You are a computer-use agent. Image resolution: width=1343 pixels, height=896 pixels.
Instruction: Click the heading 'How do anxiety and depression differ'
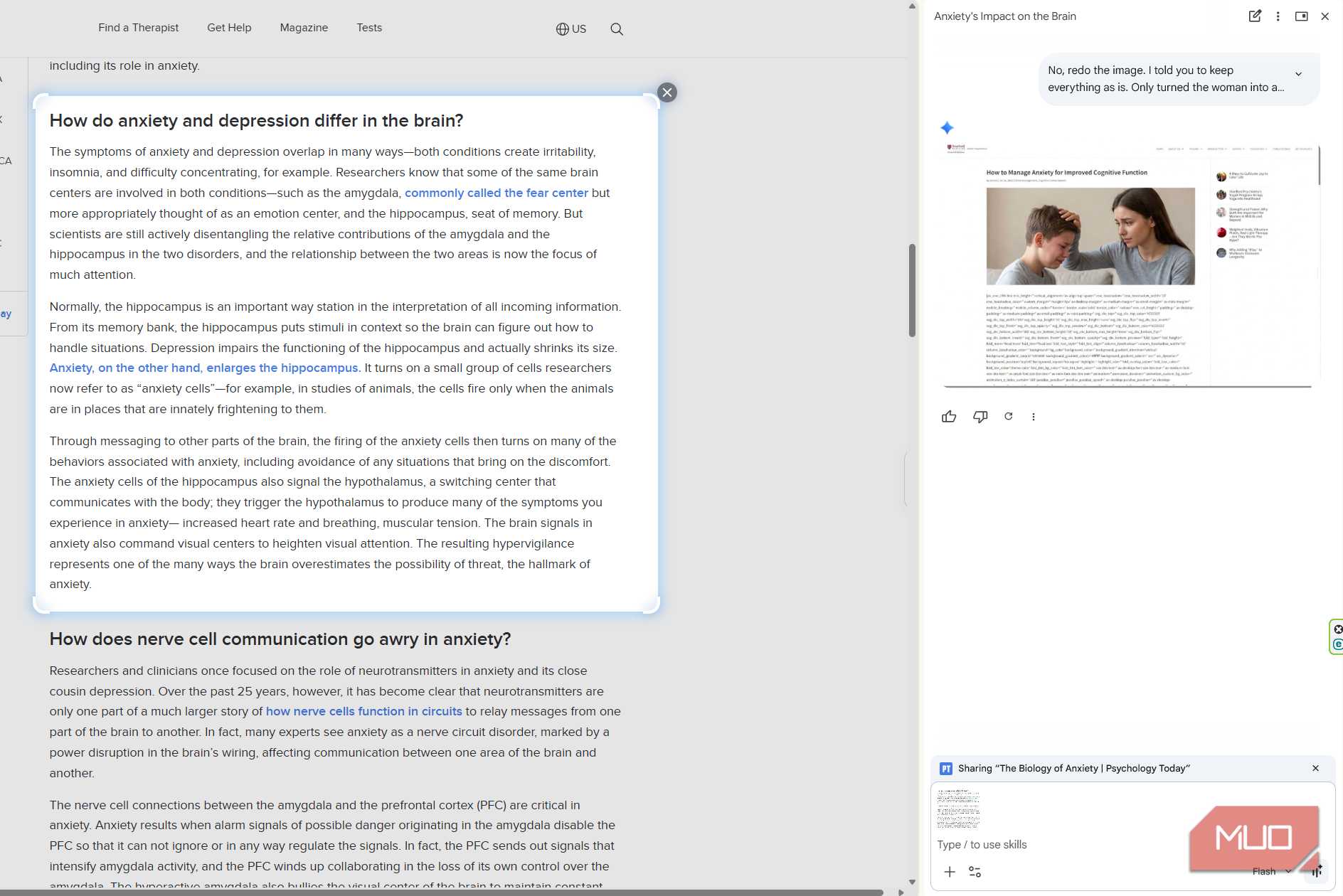(256, 121)
